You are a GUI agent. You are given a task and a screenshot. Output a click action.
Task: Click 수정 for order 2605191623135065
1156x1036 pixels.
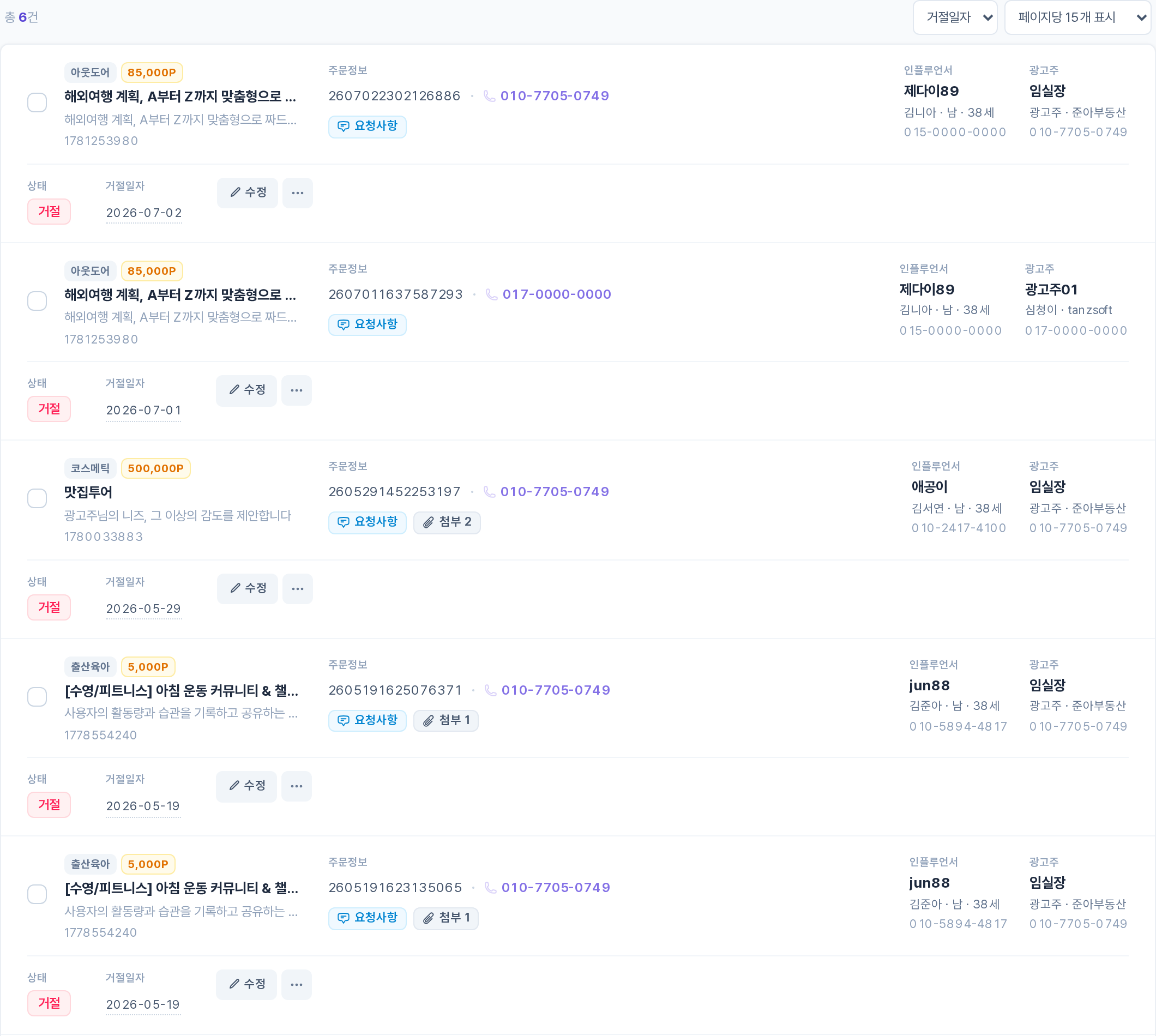(246, 984)
